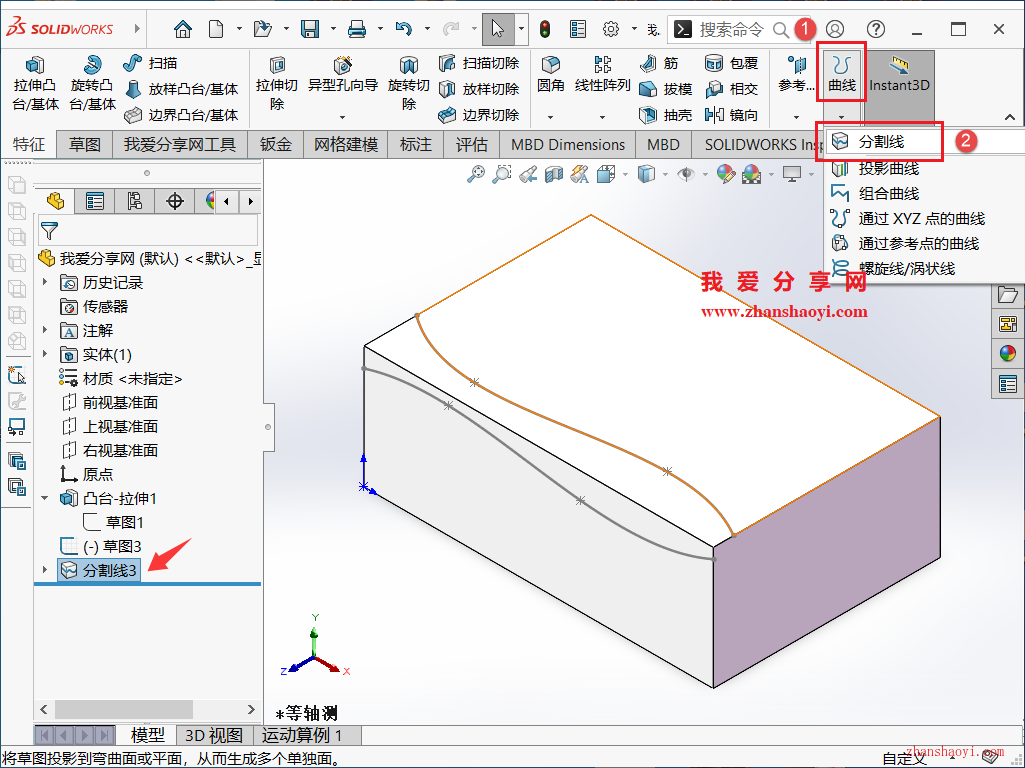The height and width of the screenshot is (768, 1025).
Task: Click the Extruded Boss/Base (拉伸凸台/基体) tool
Action: click(x=35, y=84)
